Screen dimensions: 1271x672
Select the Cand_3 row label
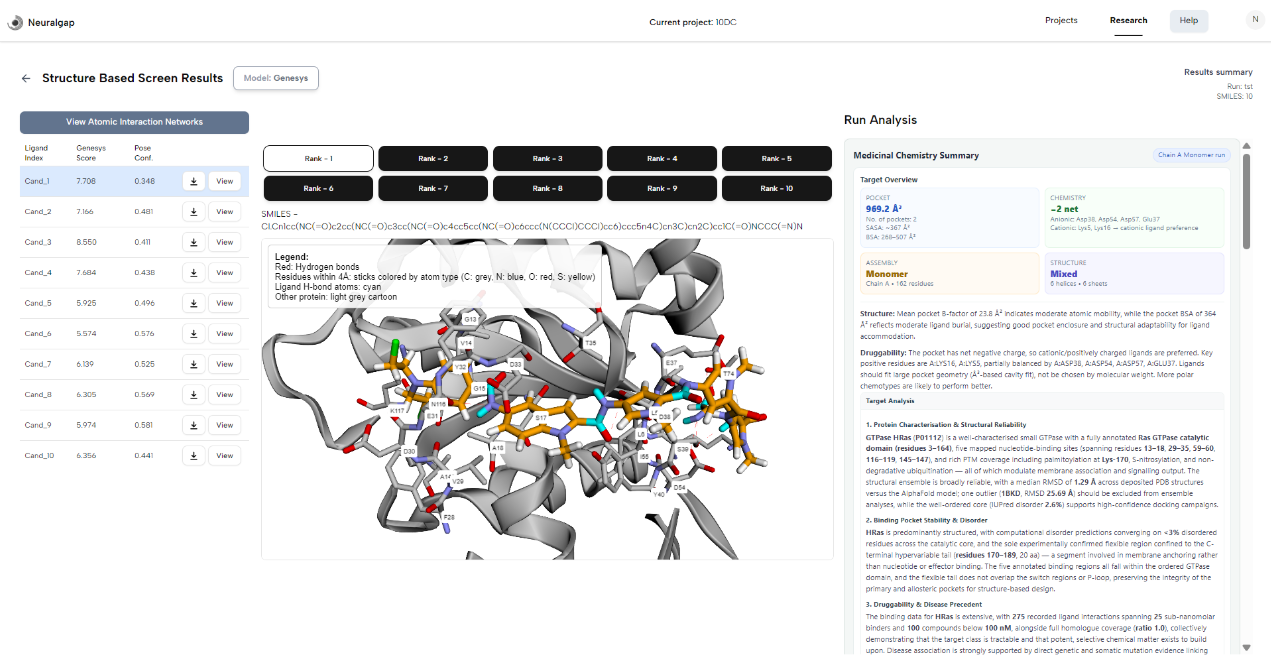[38, 242]
